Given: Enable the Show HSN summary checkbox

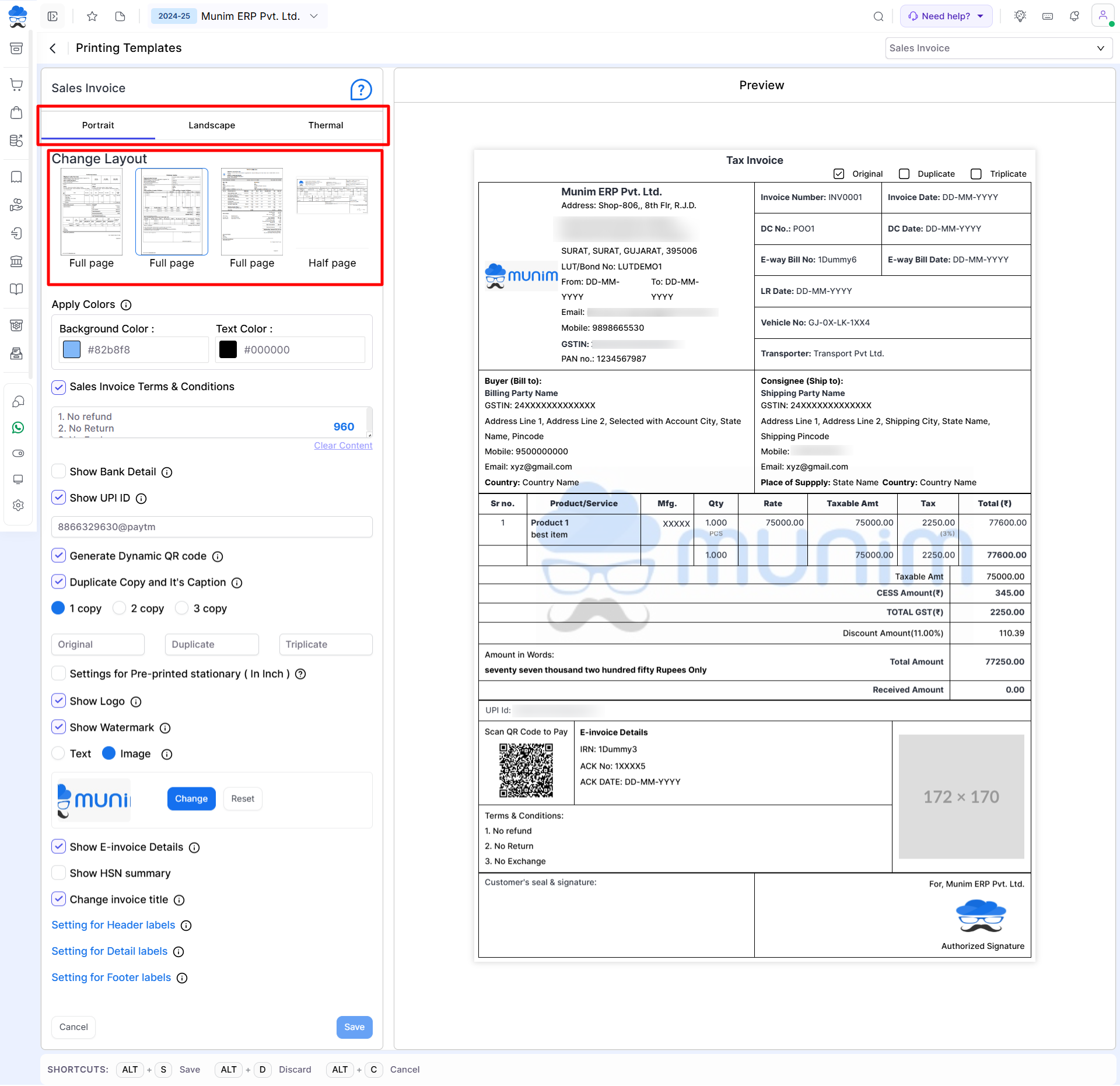Looking at the screenshot, I should point(58,873).
